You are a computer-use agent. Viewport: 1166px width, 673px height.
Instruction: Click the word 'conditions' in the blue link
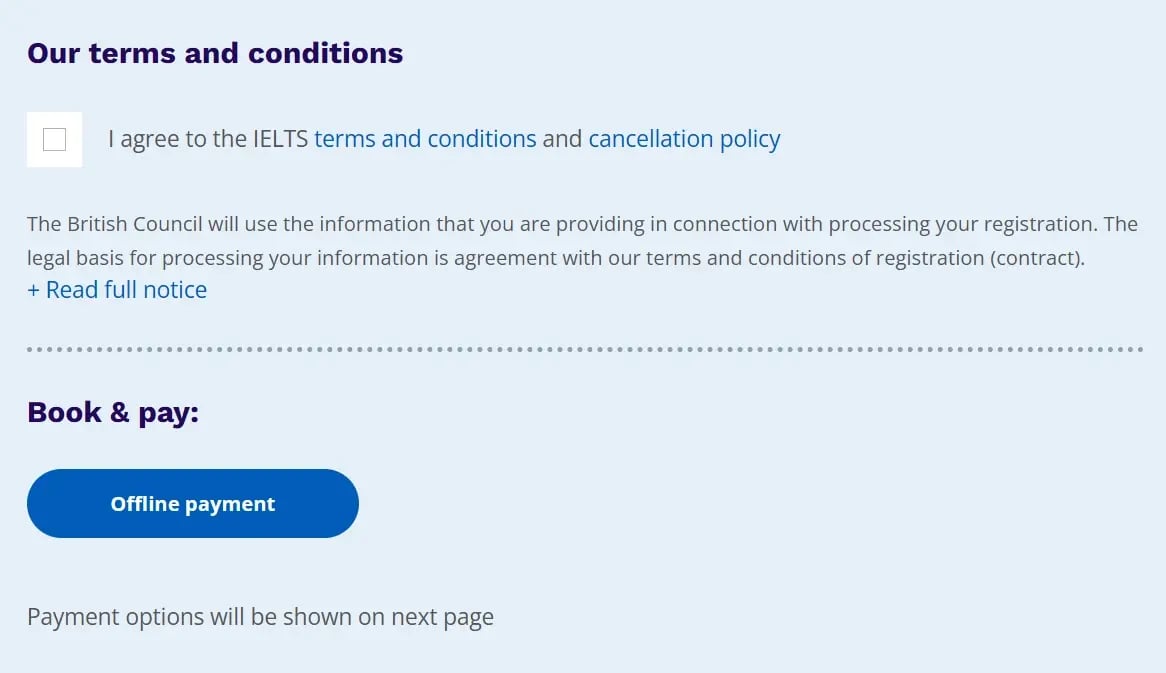[481, 139]
